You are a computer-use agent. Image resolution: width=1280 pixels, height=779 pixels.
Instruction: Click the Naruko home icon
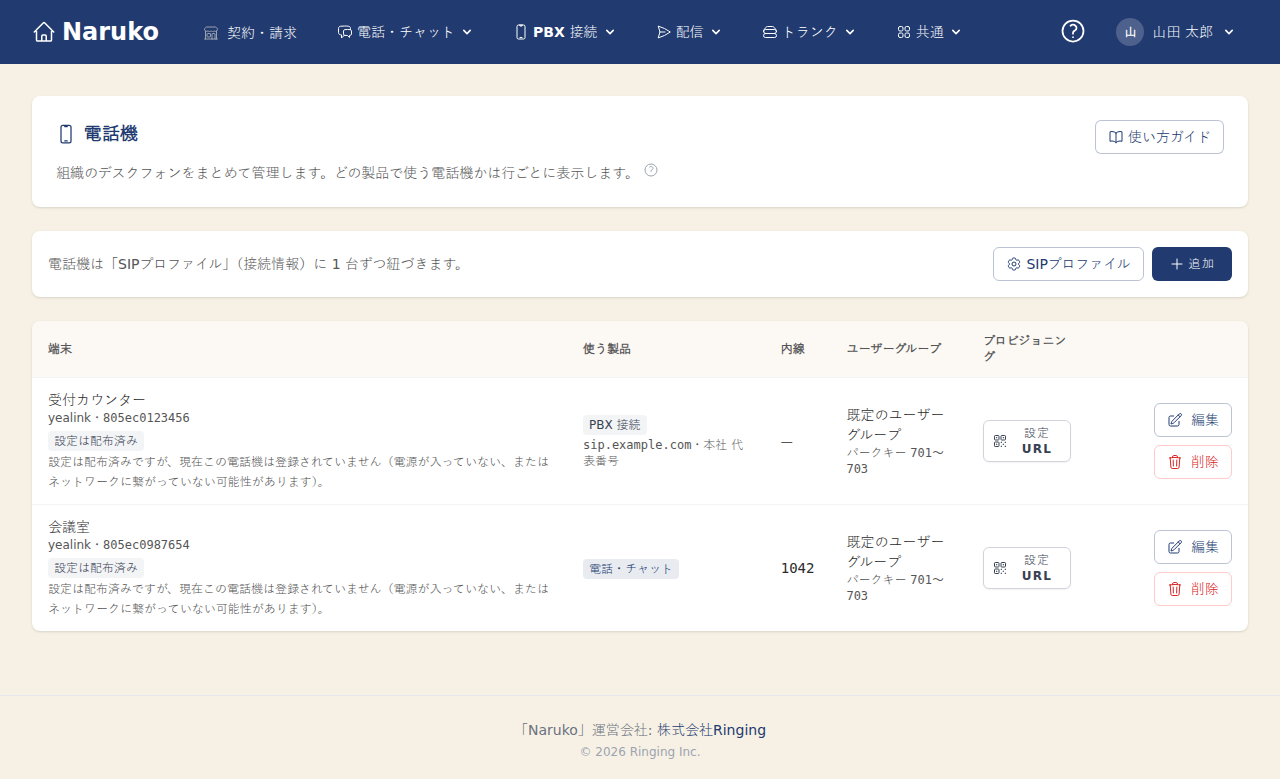[x=43, y=32]
